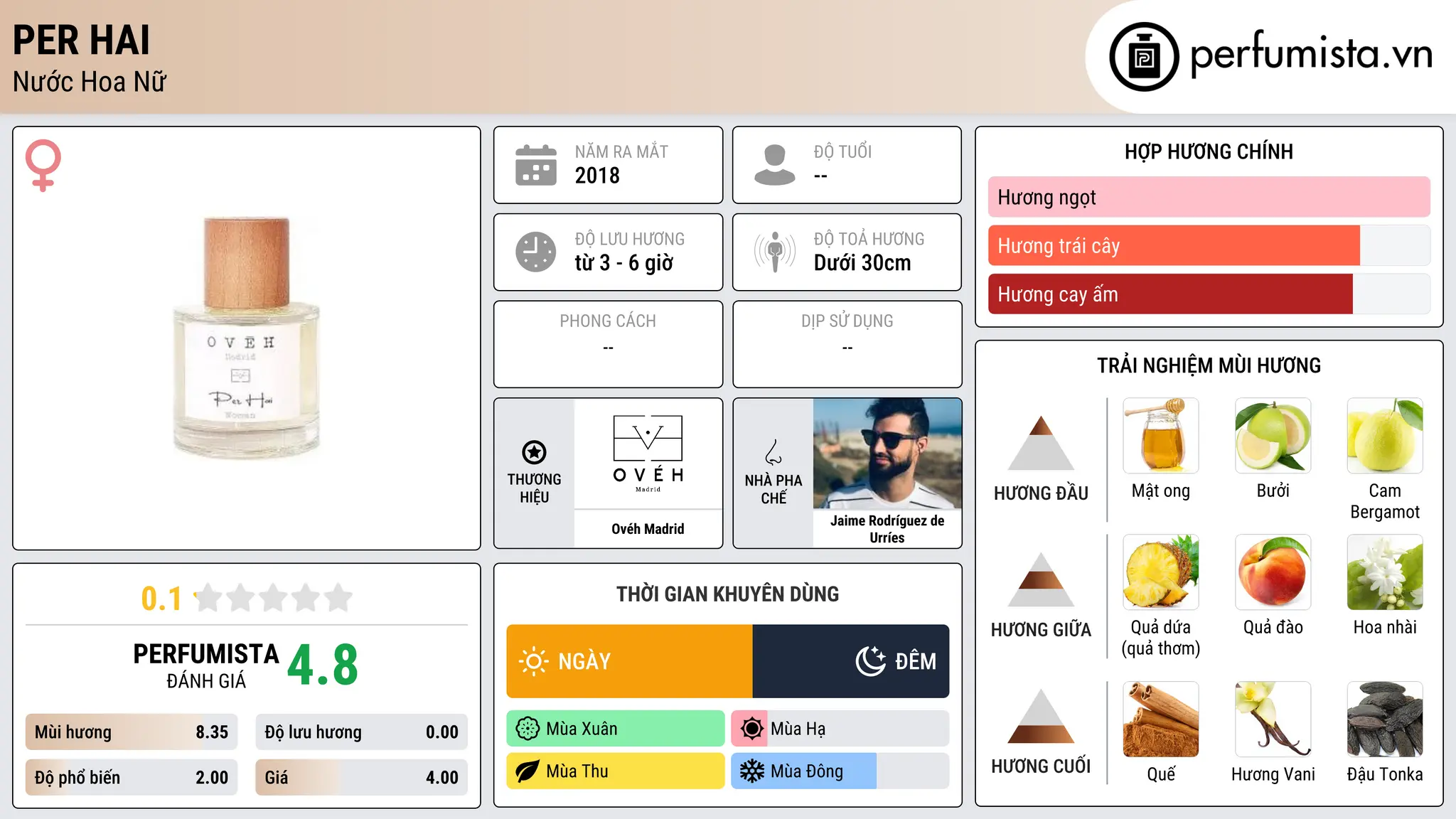The image size is (1456, 819).
Task: Click the moon icon in the Đêm bar
Action: 870,661
